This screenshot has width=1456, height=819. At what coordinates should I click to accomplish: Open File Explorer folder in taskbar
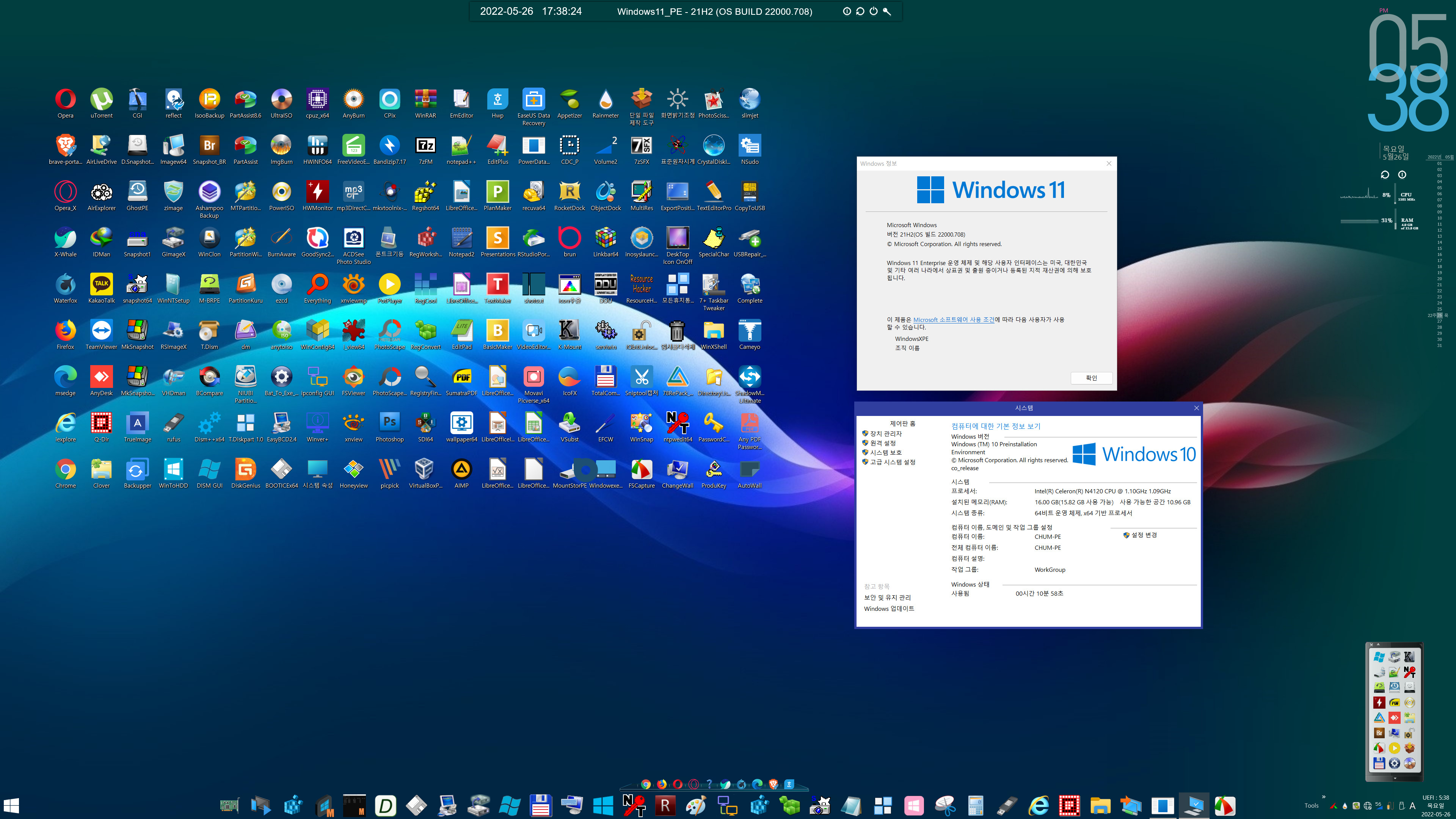click(1100, 805)
